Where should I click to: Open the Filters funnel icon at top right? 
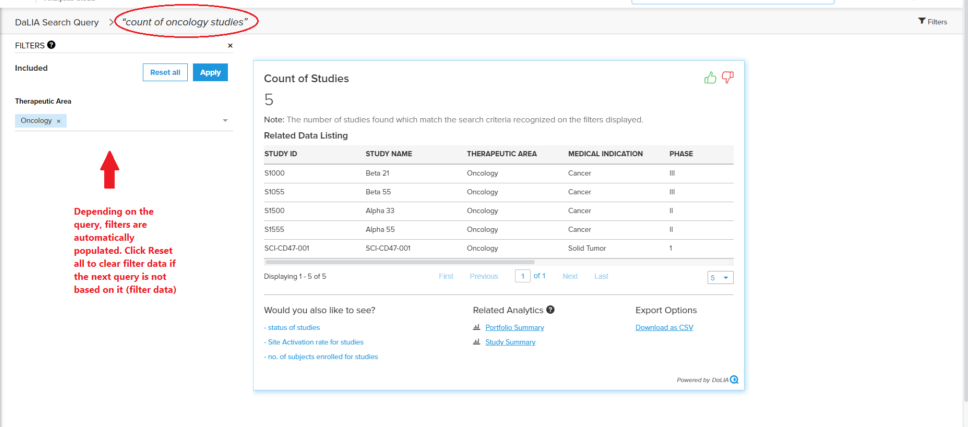tap(922, 22)
